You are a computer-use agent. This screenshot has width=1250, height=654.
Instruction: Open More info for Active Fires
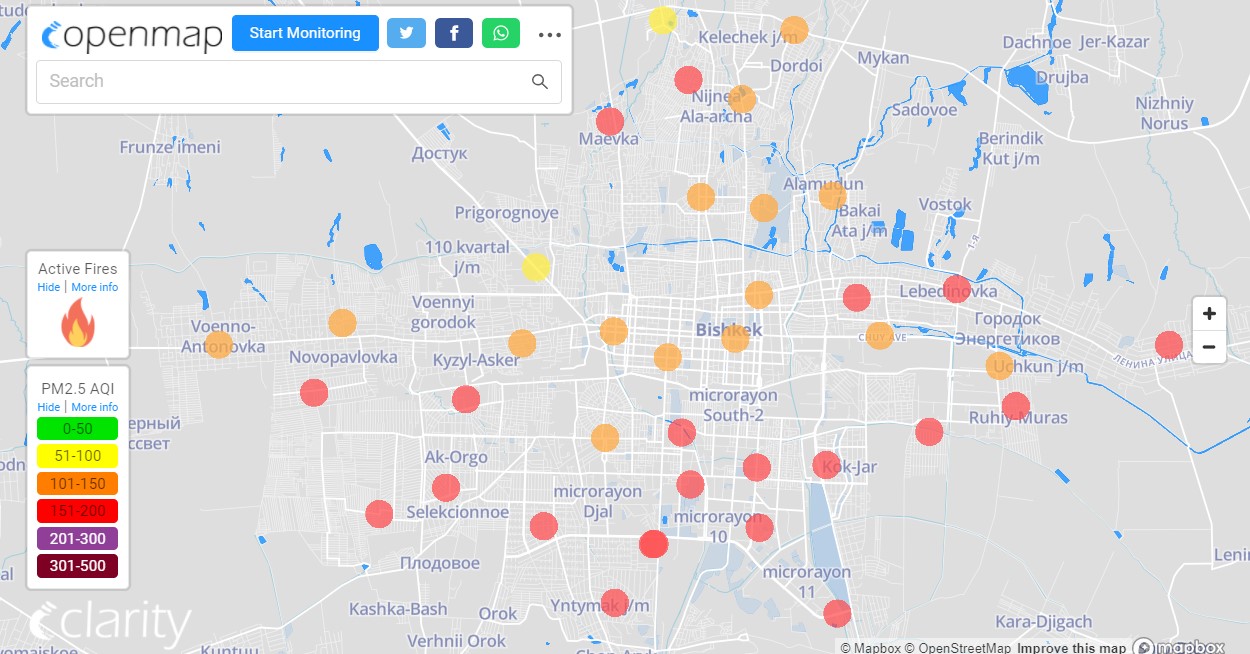click(94, 287)
